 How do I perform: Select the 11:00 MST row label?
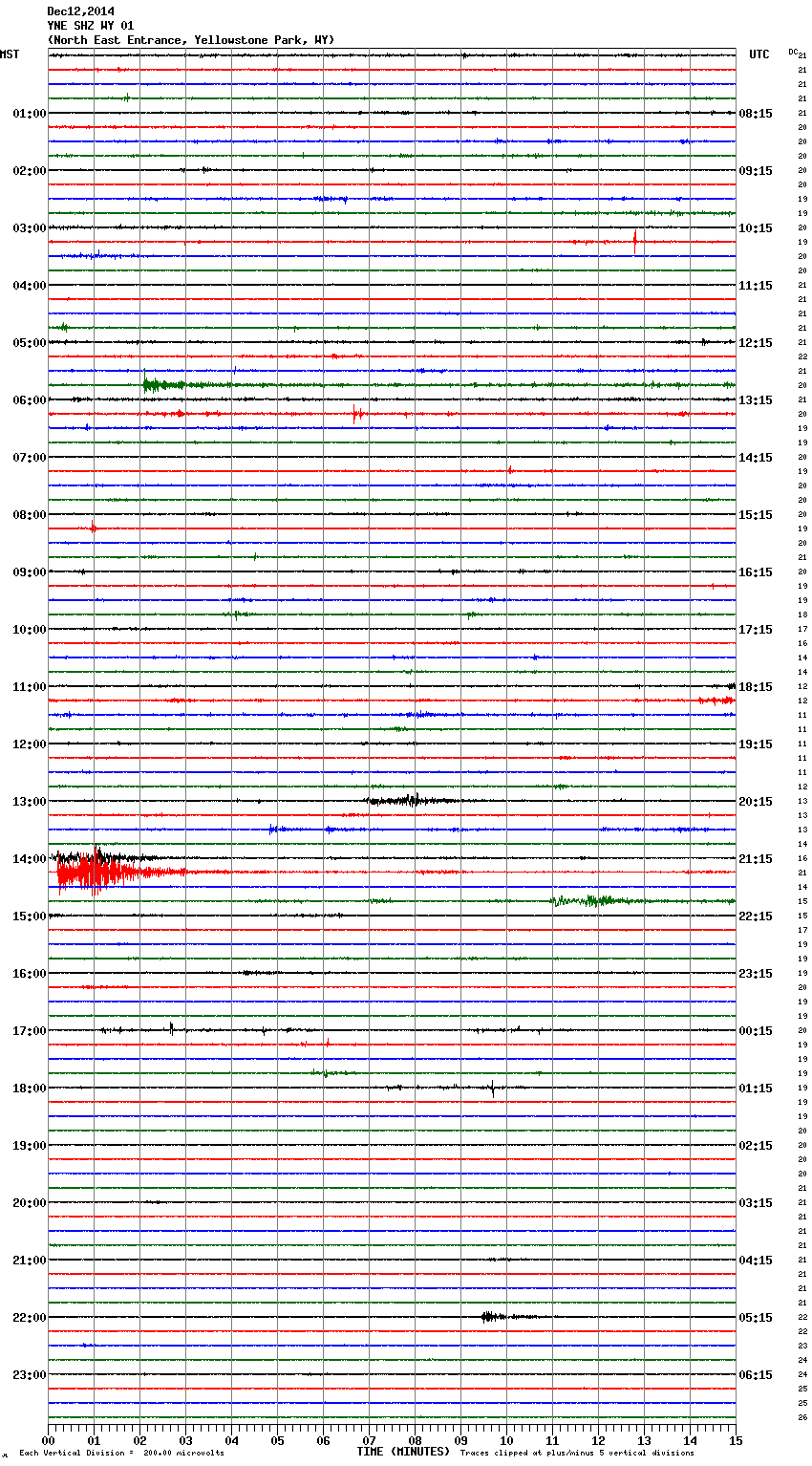coord(29,687)
